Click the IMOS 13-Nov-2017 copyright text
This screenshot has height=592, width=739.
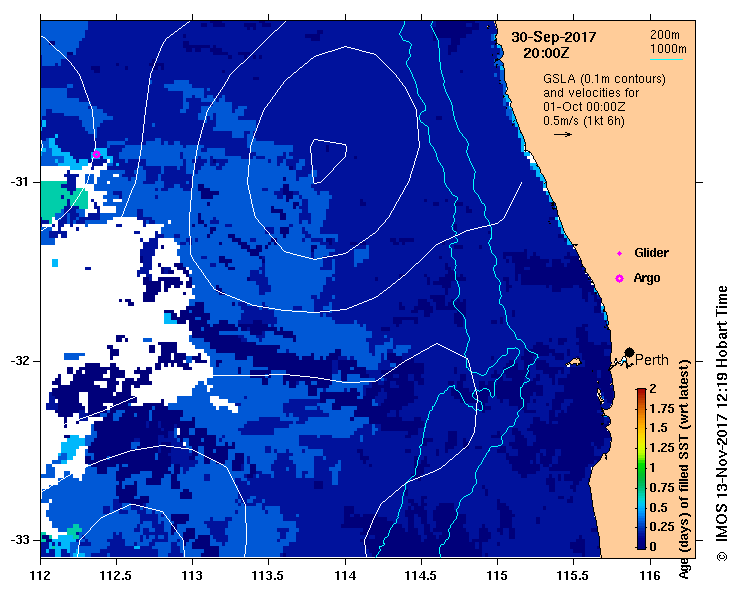(x=722, y=423)
